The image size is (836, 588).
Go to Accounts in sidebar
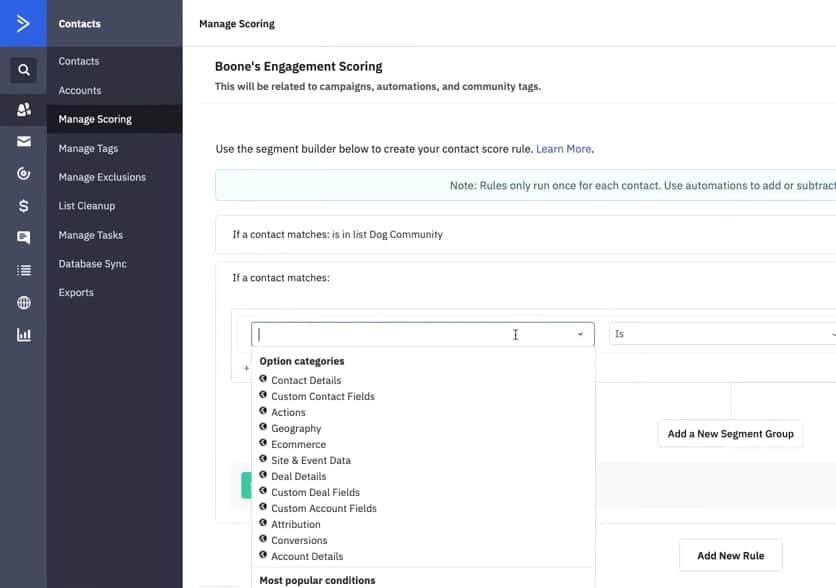point(79,90)
